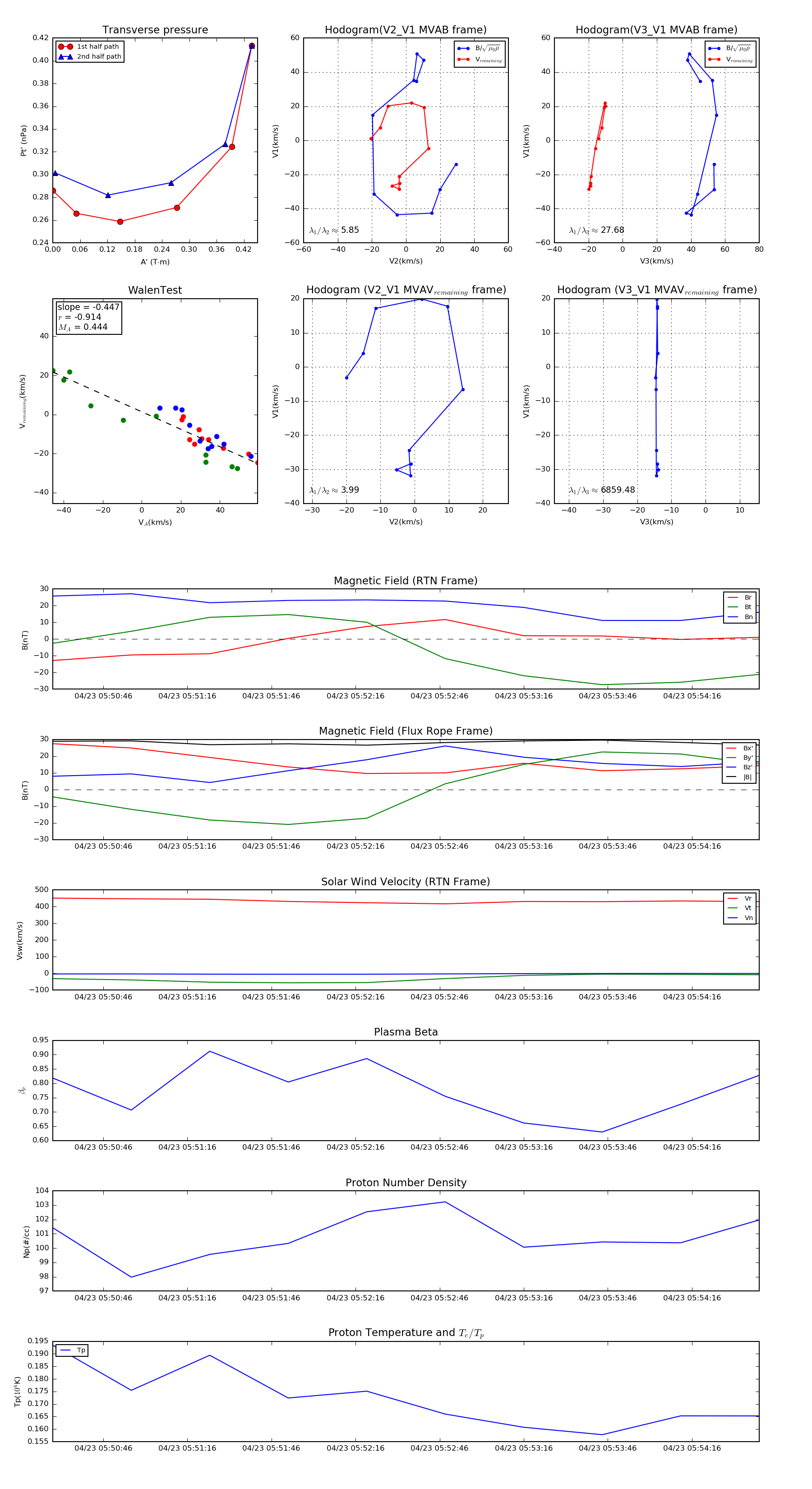Select the 'Tp' legend entry

pyautogui.click(x=73, y=1350)
